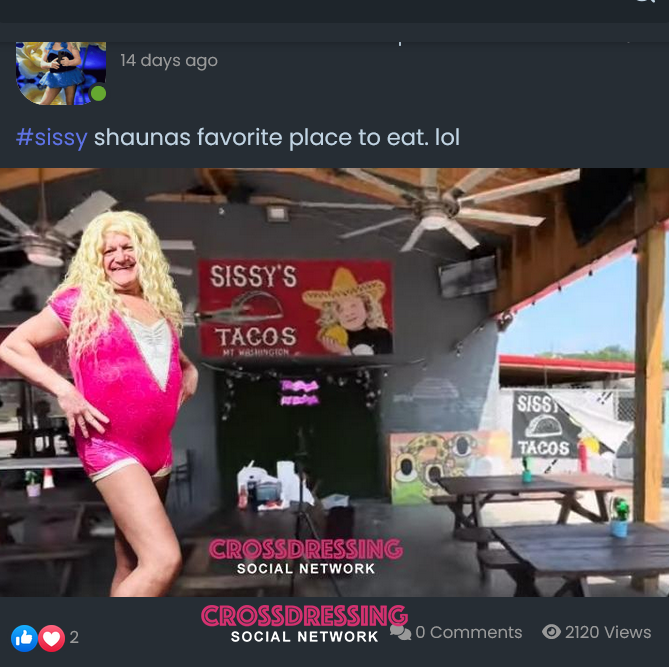Click the partially visible top-right header icon
This screenshot has width=669, height=667.
click(x=646, y=2)
